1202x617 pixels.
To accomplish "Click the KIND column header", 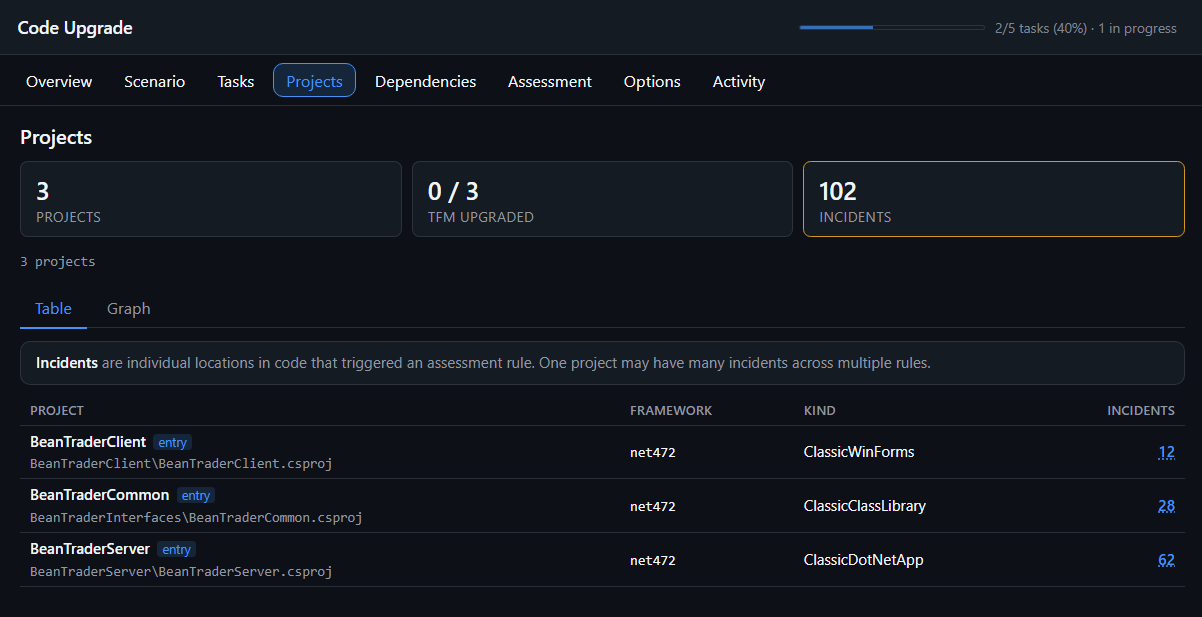I will tap(820, 411).
